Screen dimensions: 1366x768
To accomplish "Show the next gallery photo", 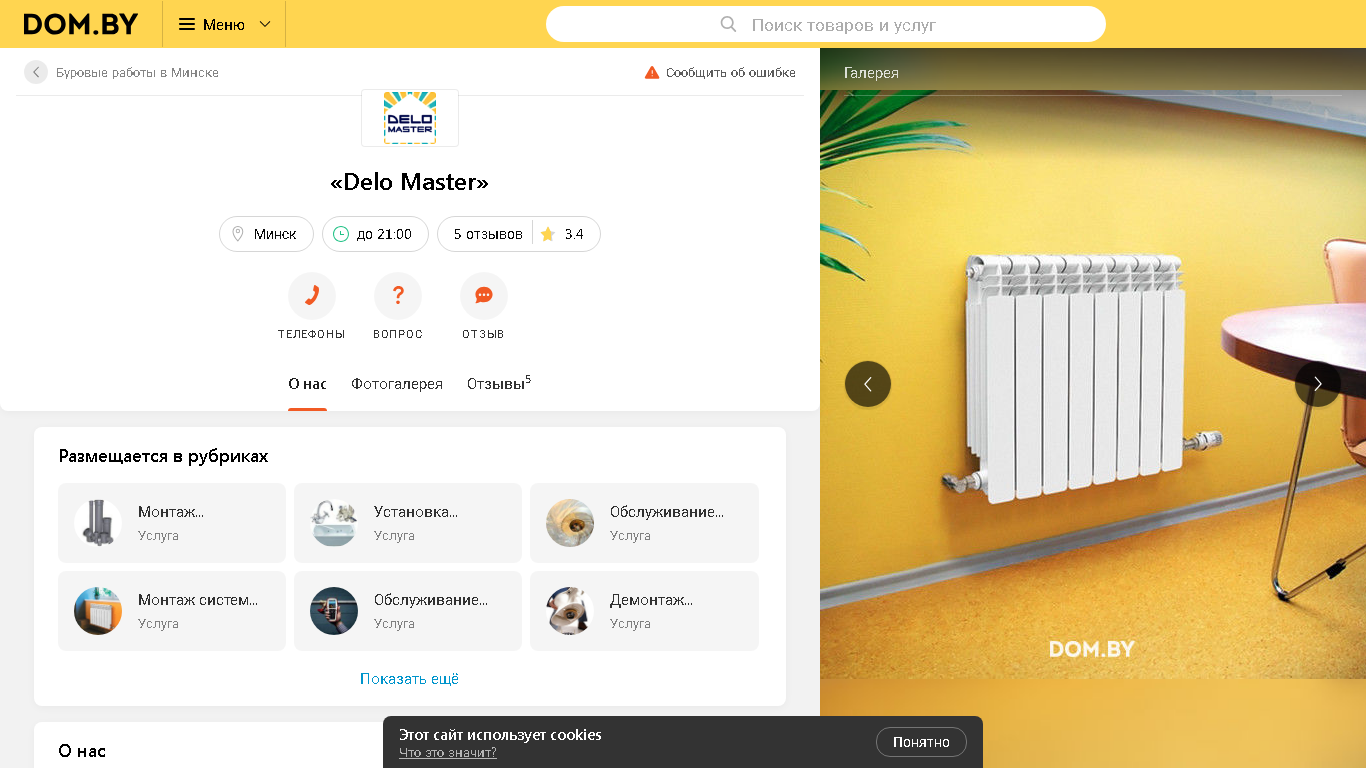I will click(x=1318, y=384).
